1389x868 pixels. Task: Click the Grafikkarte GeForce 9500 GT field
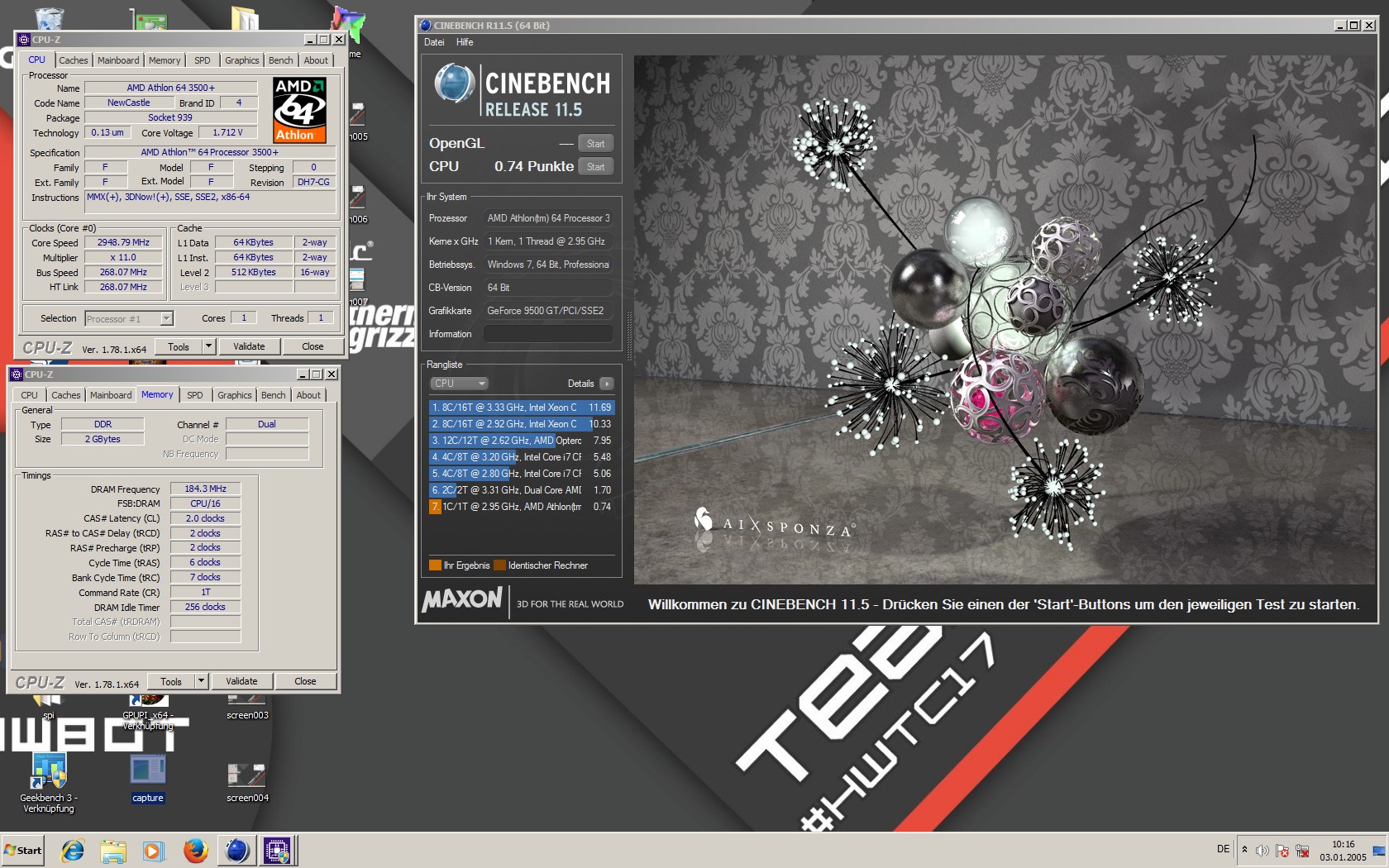click(548, 311)
